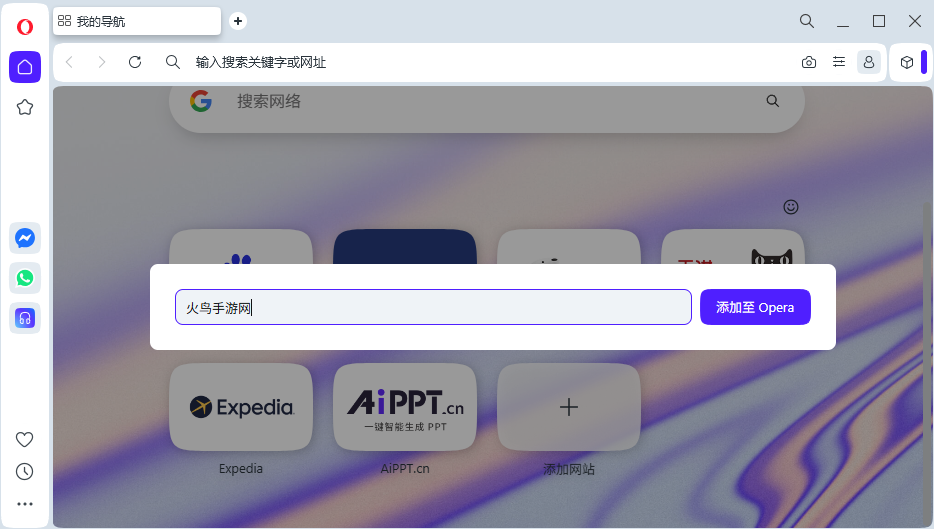Click the AiPPT.cn text label

pos(405,469)
